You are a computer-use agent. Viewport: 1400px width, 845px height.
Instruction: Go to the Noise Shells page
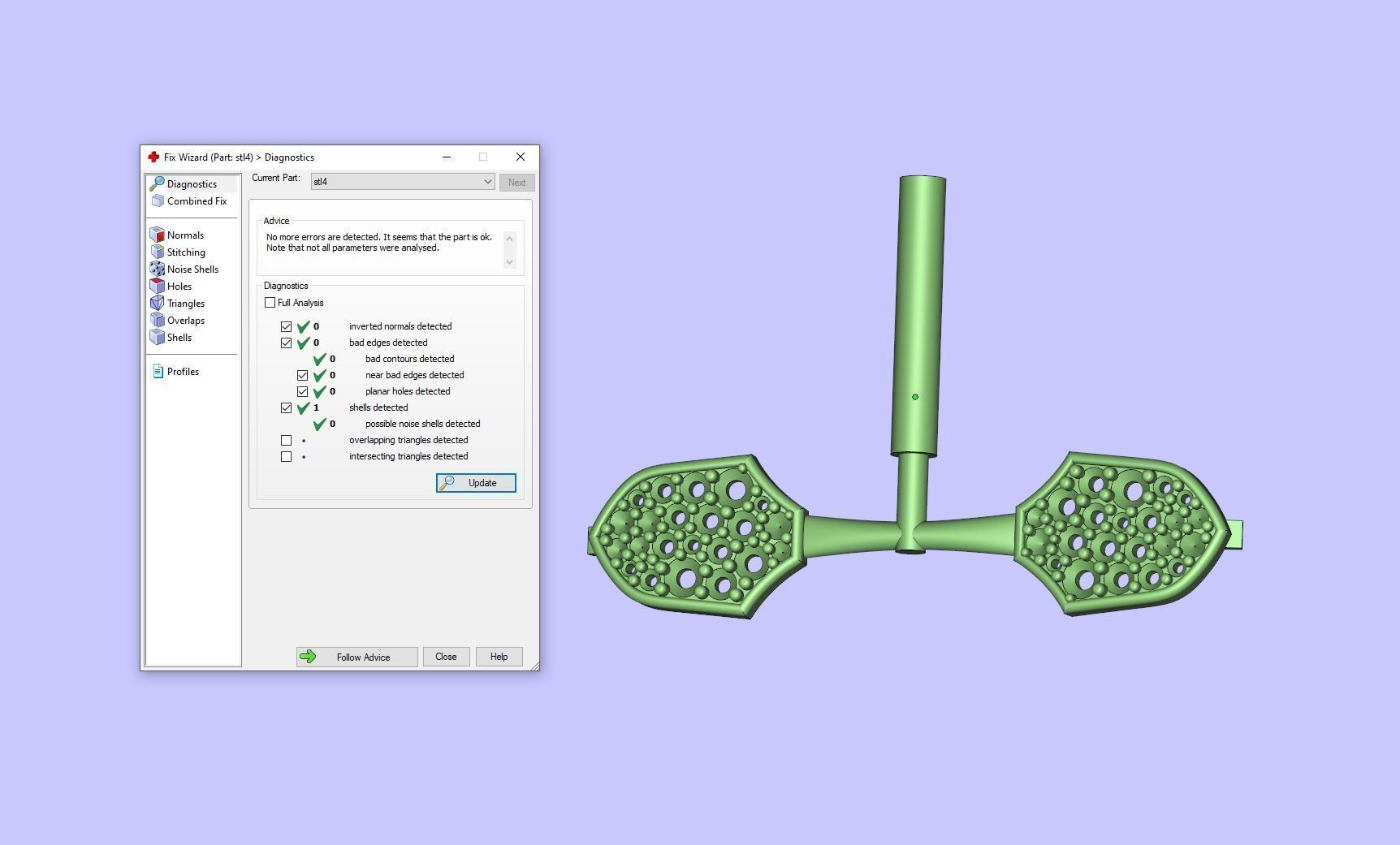(192, 269)
